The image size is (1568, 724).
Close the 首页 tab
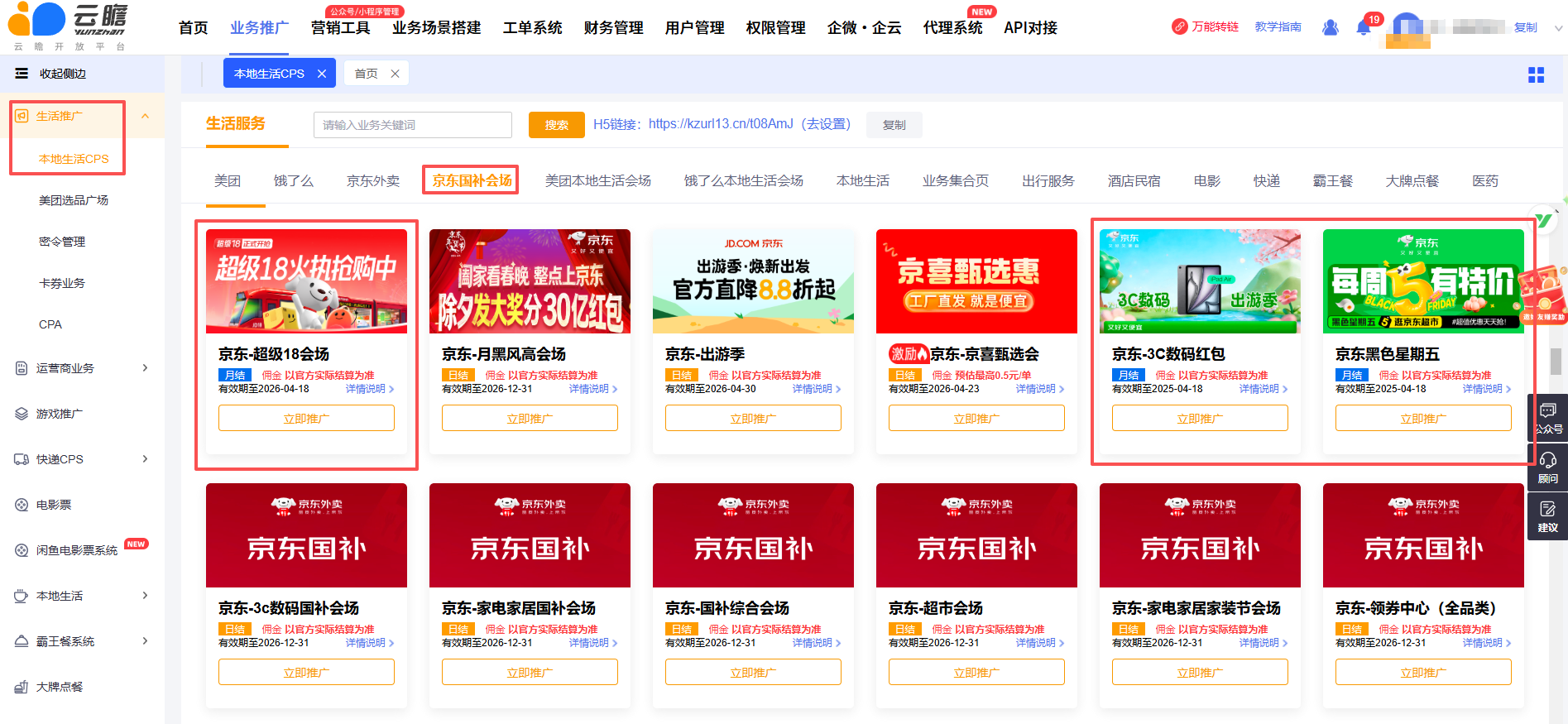(x=395, y=74)
